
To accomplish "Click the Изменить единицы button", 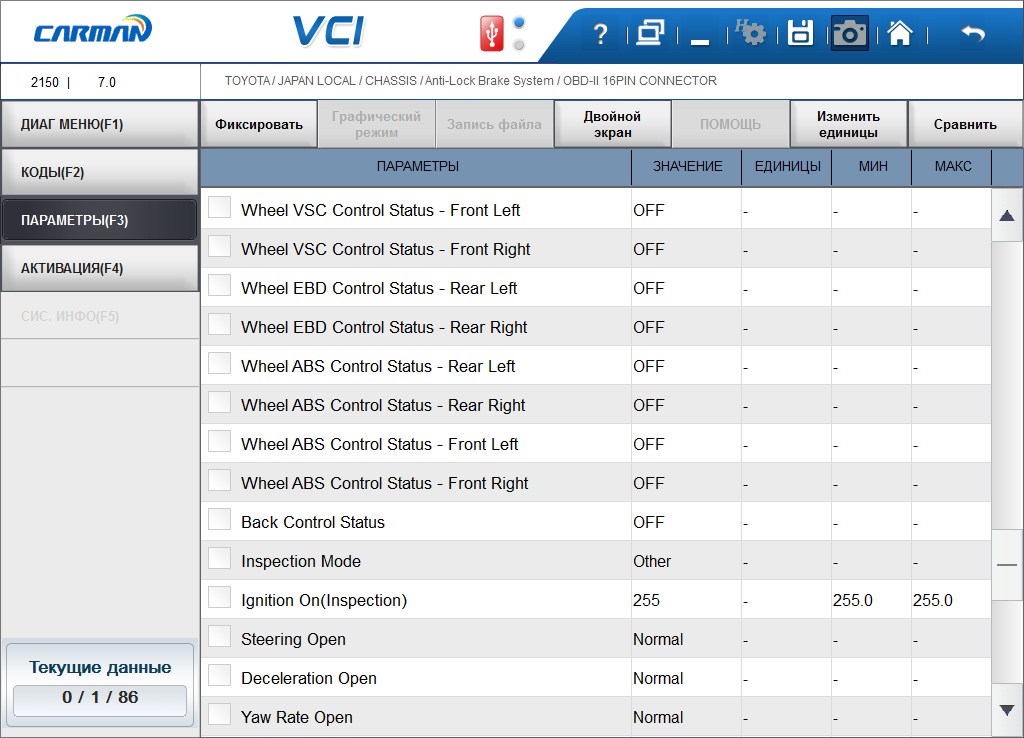I will pos(848,124).
